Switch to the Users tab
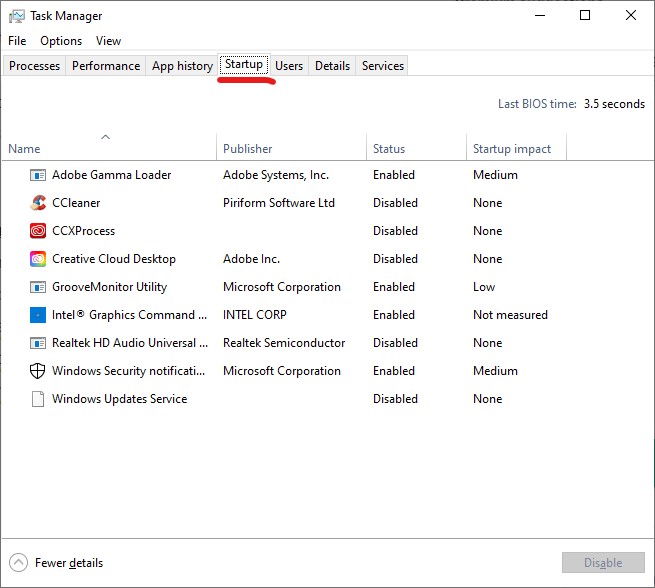 click(x=289, y=66)
